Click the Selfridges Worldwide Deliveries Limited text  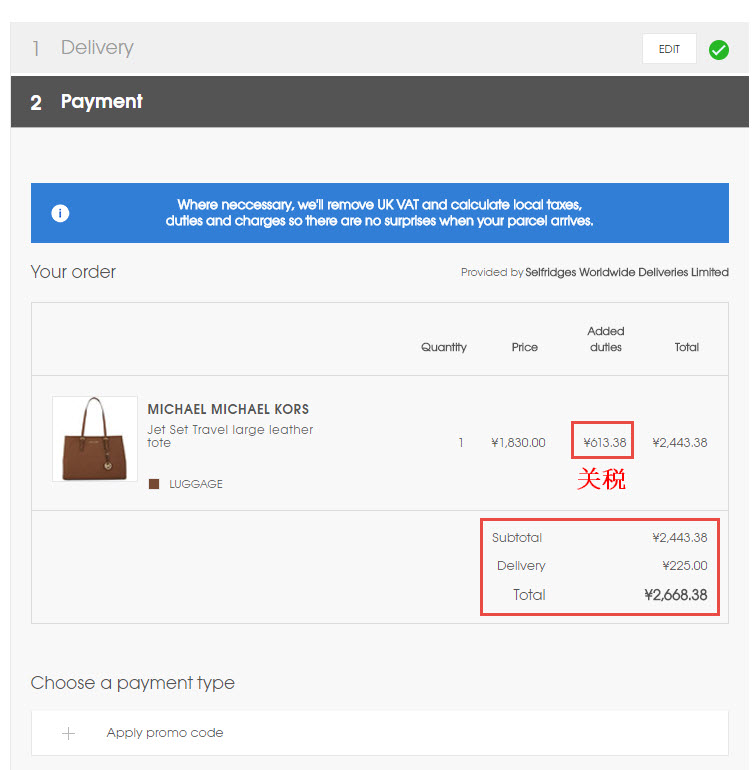(x=627, y=272)
